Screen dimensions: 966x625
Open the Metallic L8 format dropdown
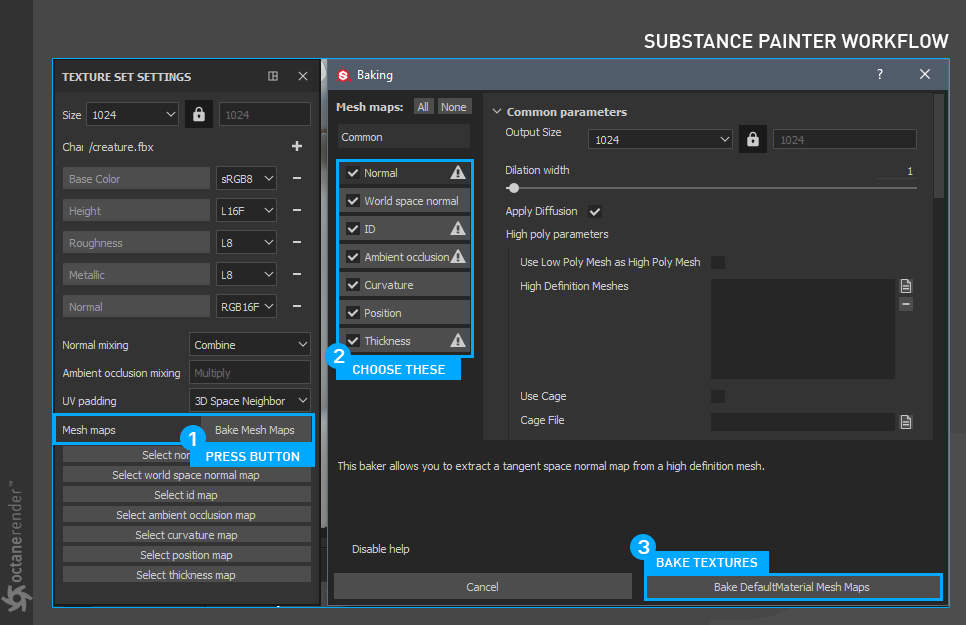pyautogui.click(x=246, y=275)
